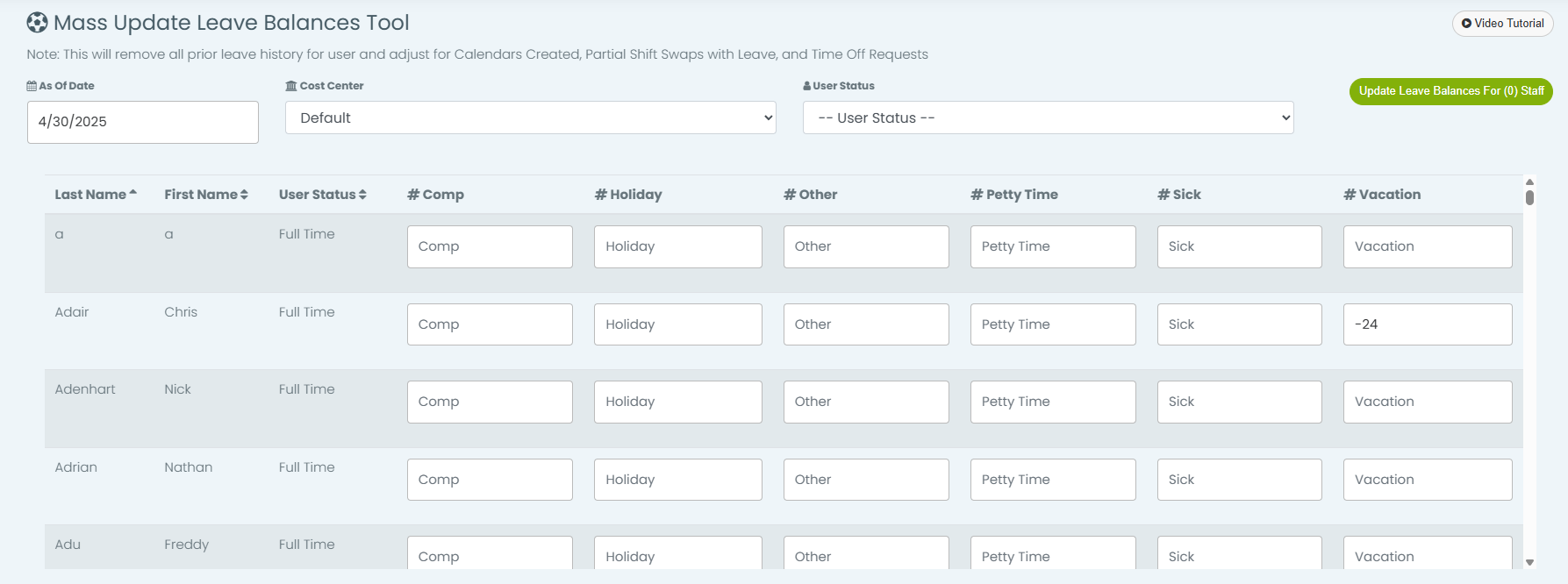Click Vacation field containing -24 for Adair
1568x584 pixels.
tap(1428, 324)
